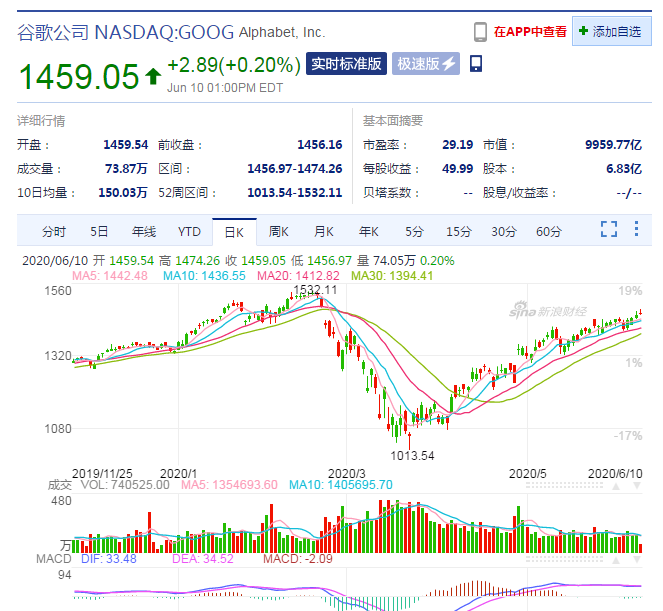This screenshot has width=663, height=611.
Task: Click the 前收盘 value 1456.16
Action: point(320,145)
